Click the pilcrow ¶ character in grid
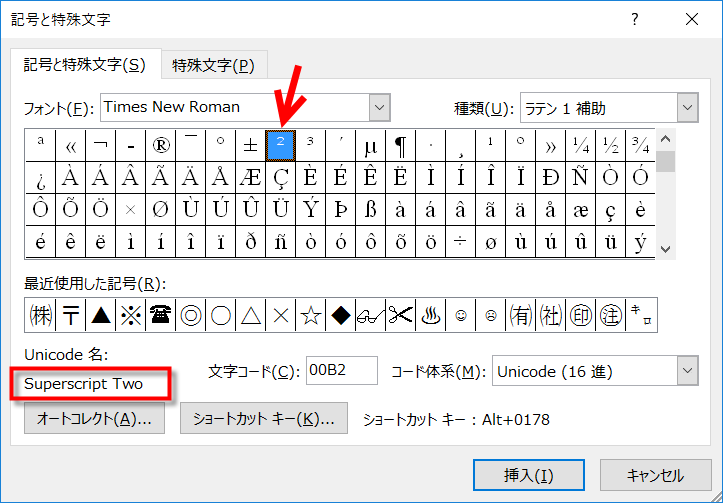 (400, 145)
